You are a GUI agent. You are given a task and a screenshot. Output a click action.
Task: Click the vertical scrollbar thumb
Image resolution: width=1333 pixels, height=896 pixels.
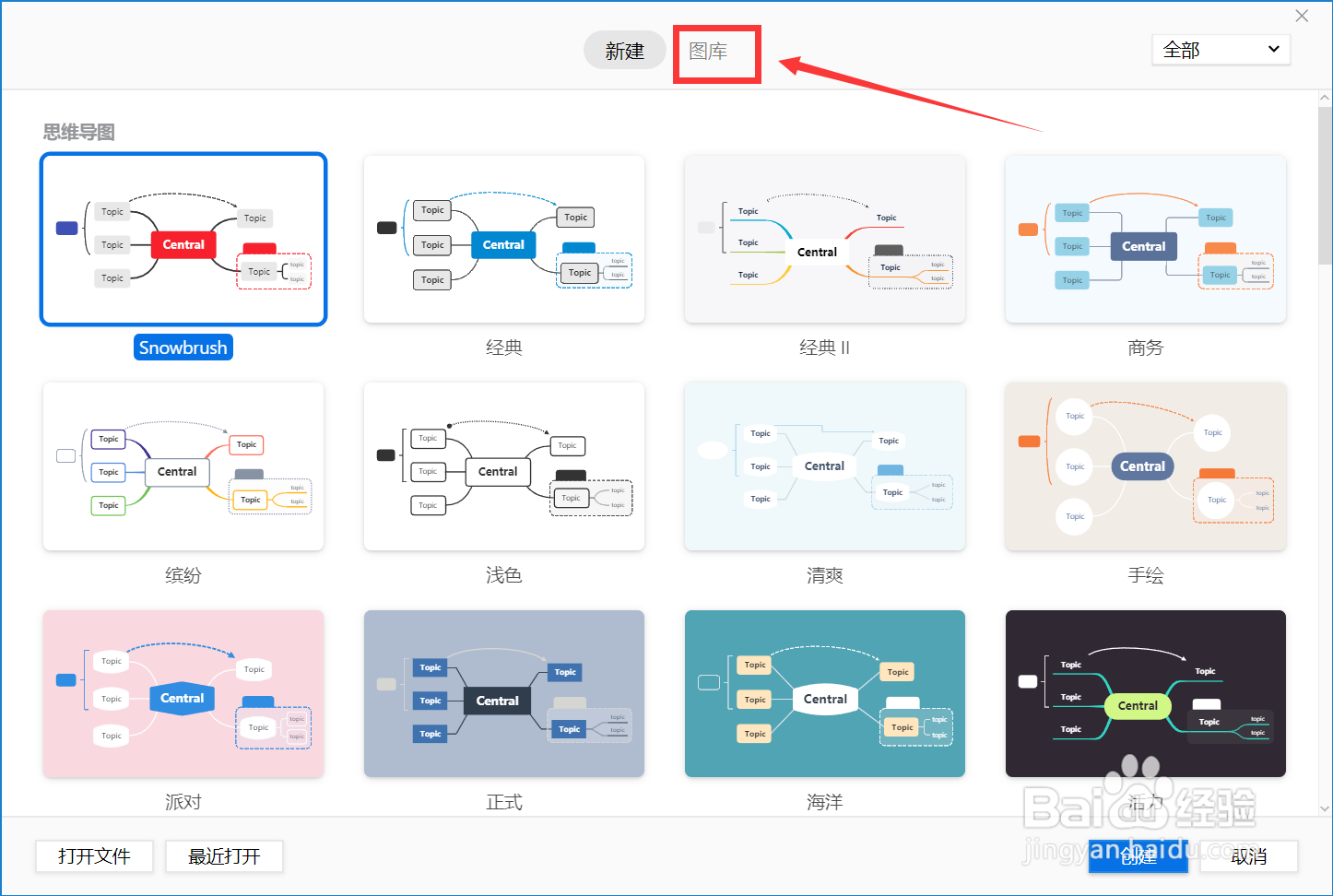(x=1325, y=185)
